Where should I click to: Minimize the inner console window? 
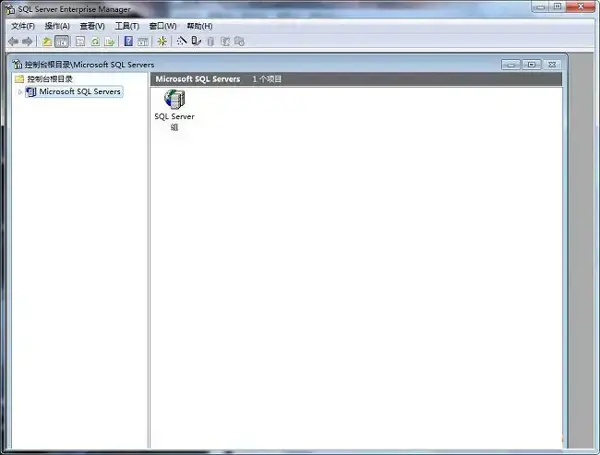tap(511, 64)
